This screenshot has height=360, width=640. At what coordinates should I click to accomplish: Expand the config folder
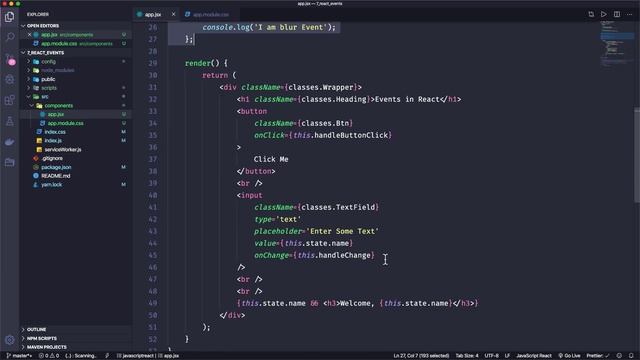48,62
